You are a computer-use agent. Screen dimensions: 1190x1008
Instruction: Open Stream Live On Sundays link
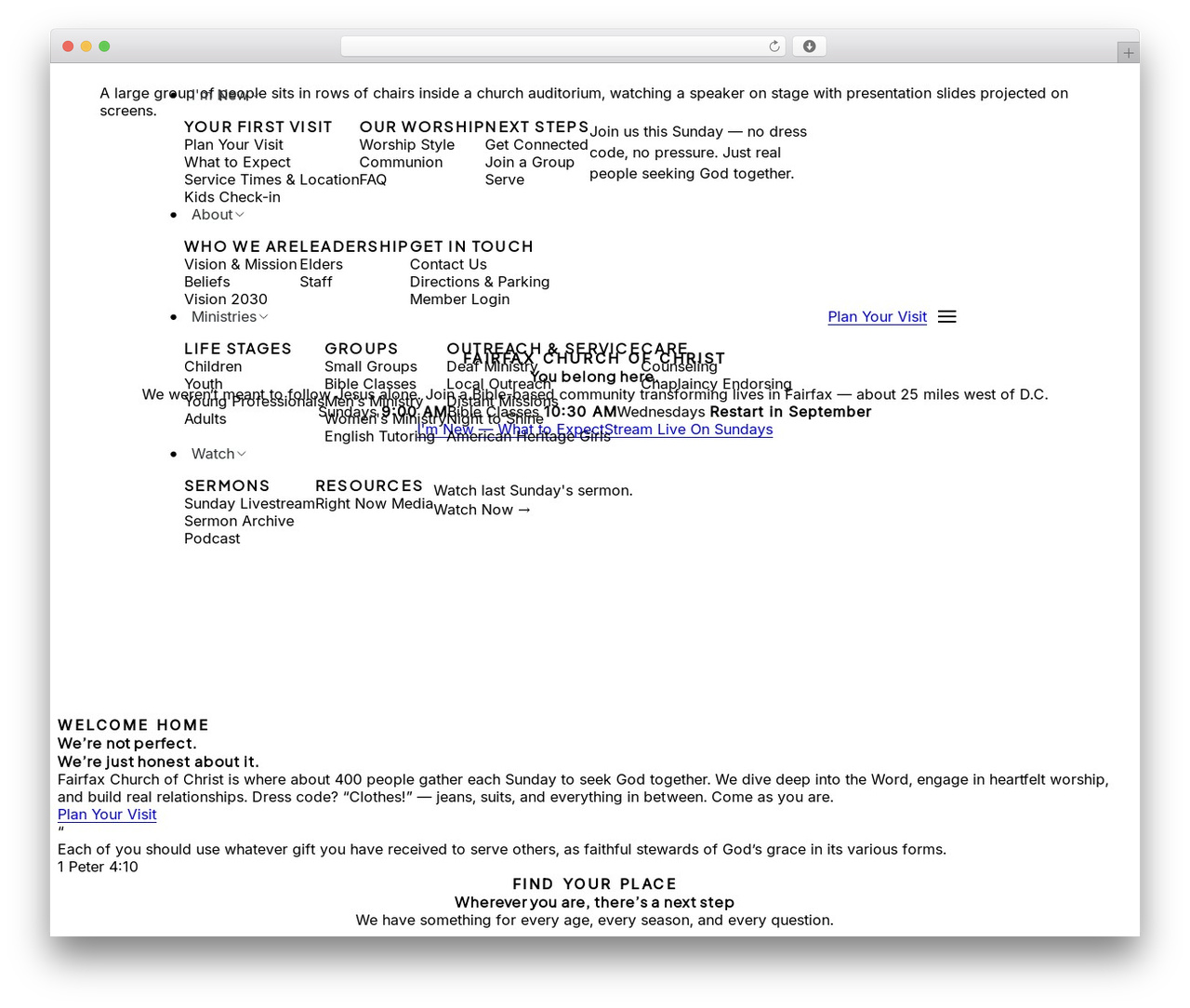point(688,430)
